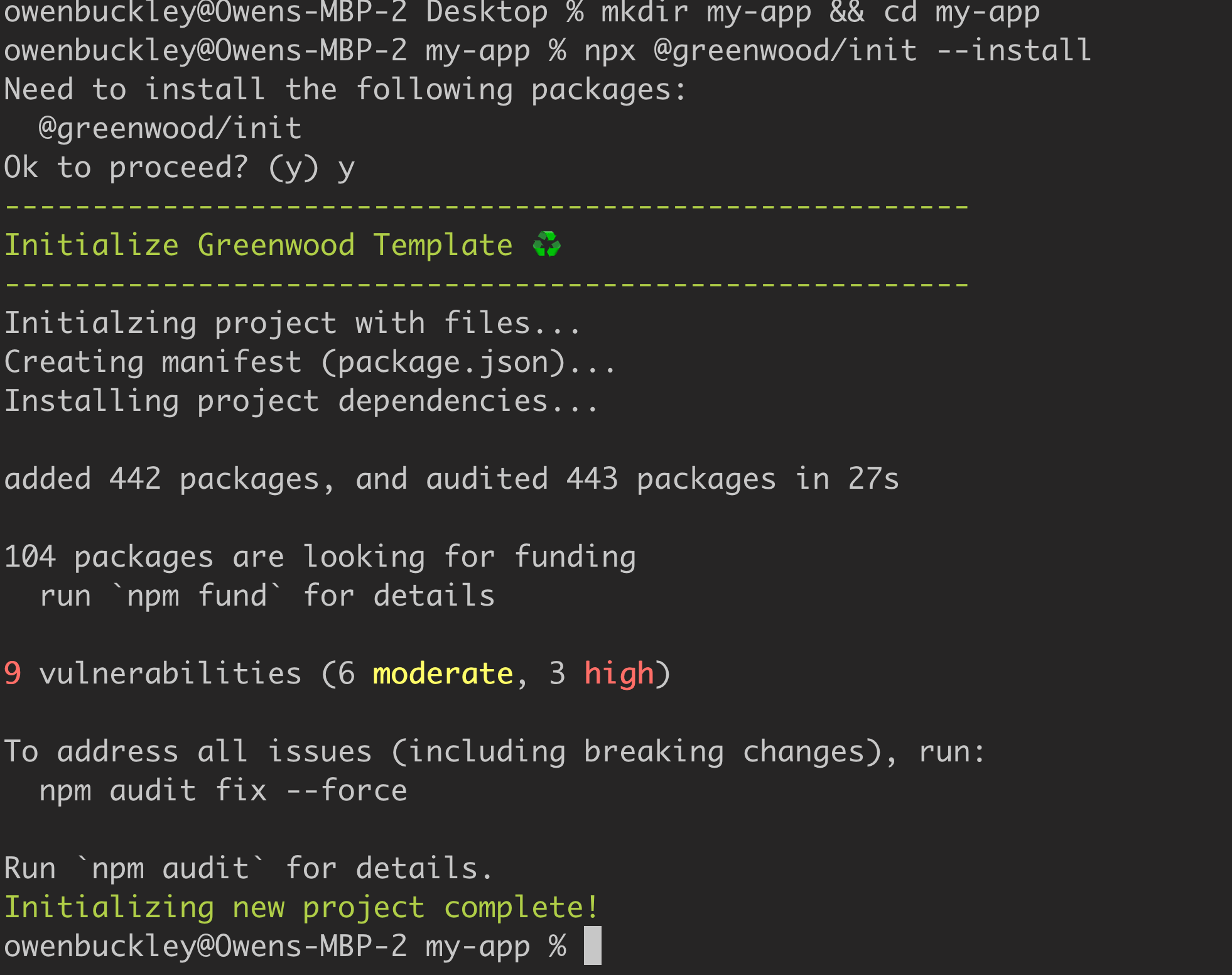Click 'Initialzing project with files...' line
This screenshot has width=1232, height=975.
292,323
